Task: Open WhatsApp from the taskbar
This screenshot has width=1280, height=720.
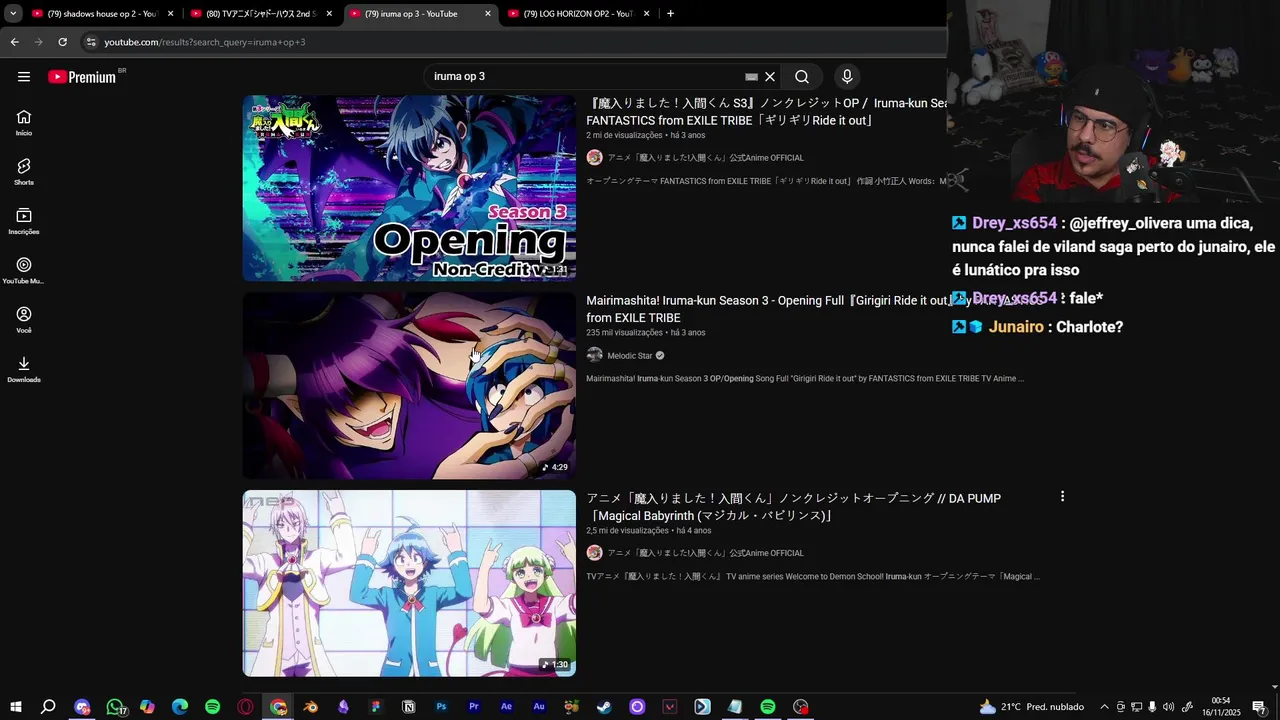Action: click(x=115, y=707)
